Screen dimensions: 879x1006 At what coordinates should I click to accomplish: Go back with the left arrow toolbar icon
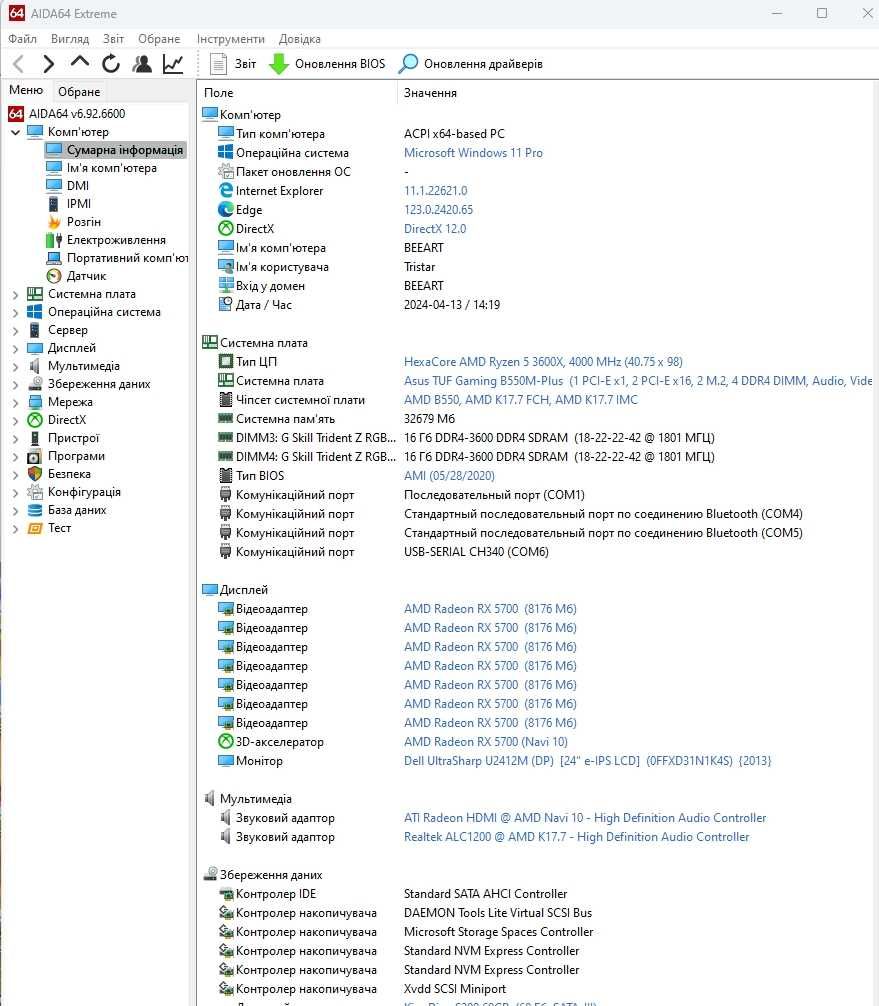[19, 64]
